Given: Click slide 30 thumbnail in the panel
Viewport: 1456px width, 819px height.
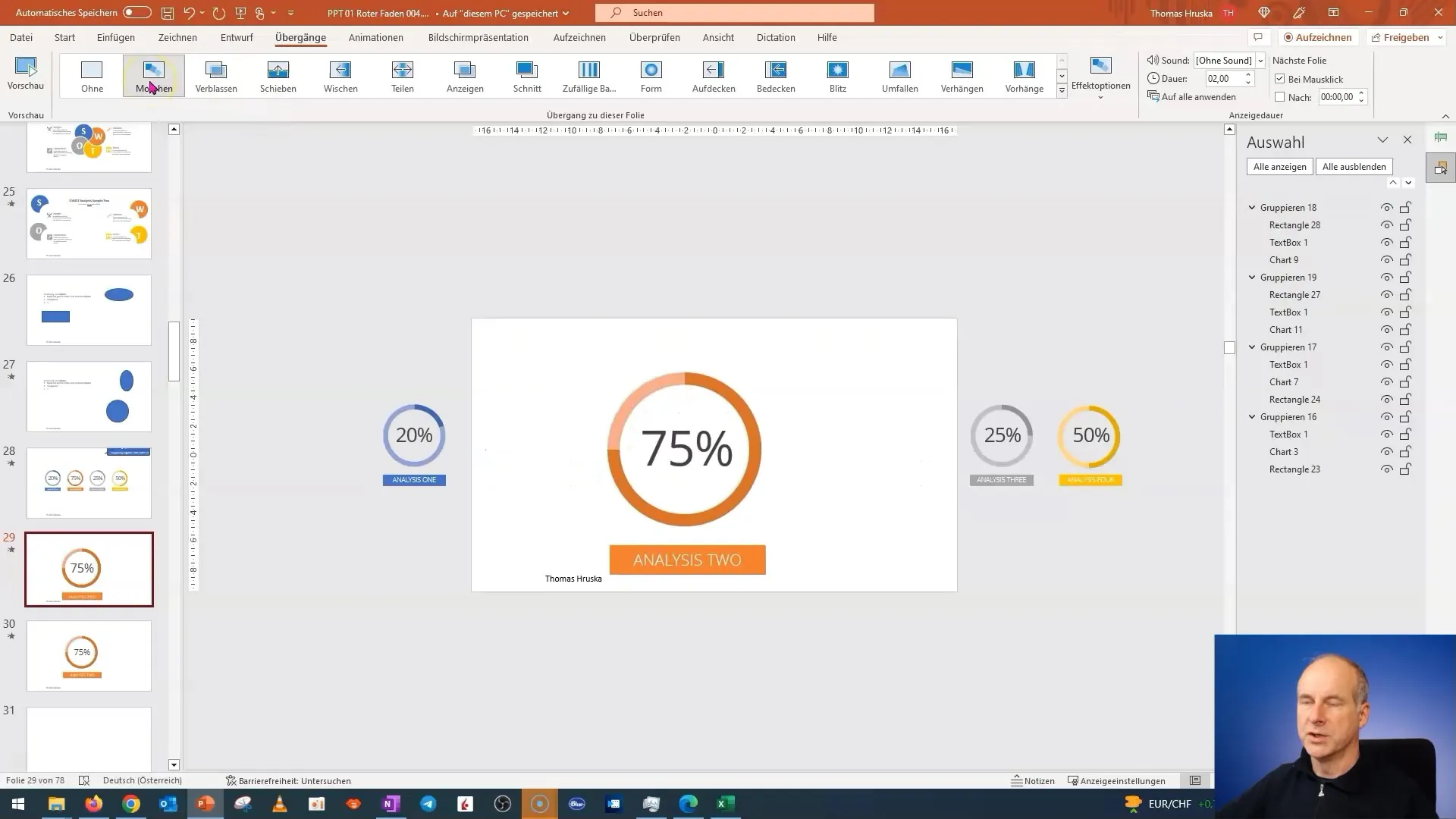Looking at the screenshot, I should point(89,655).
